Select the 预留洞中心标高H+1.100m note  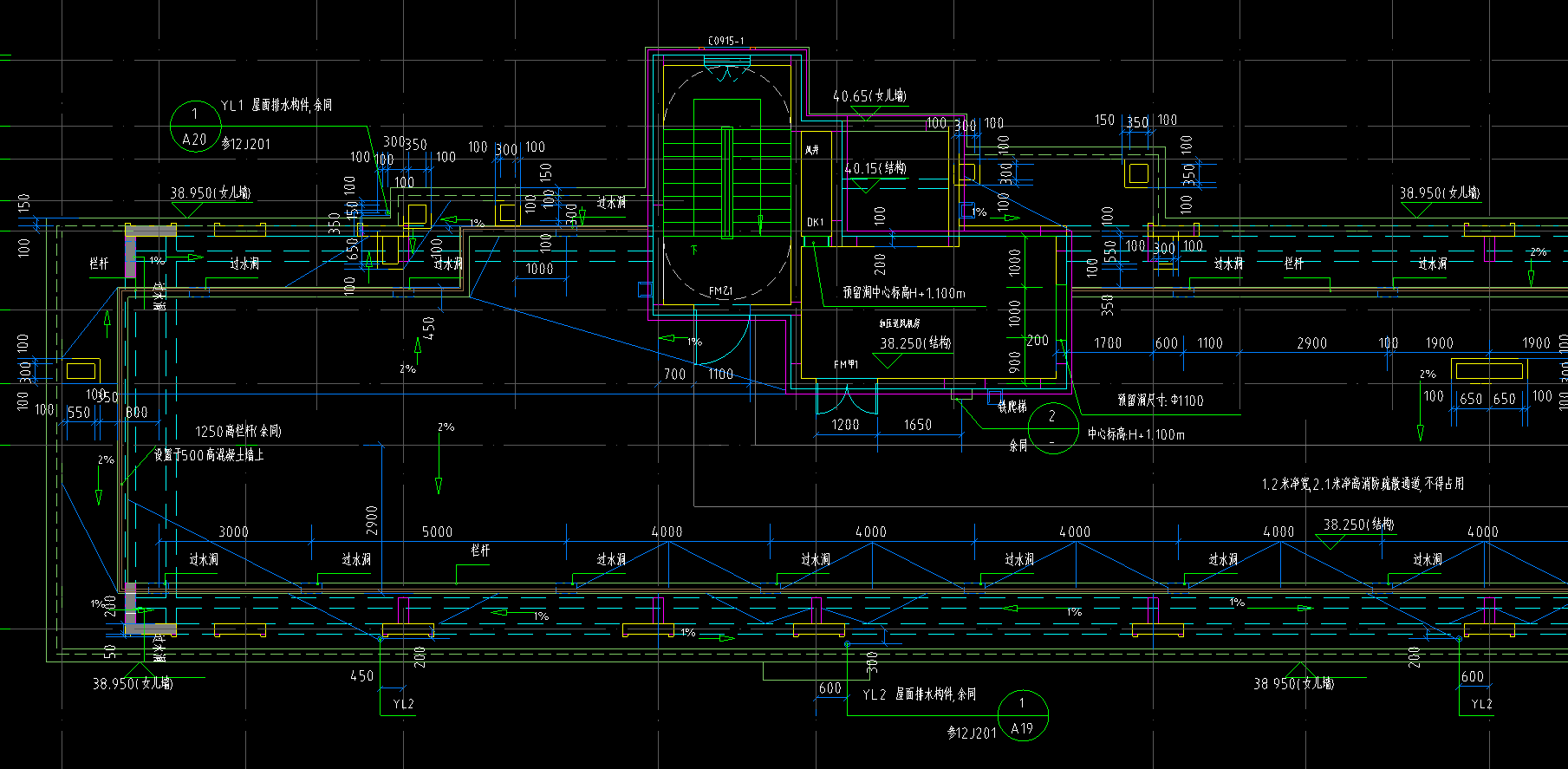click(x=903, y=293)
